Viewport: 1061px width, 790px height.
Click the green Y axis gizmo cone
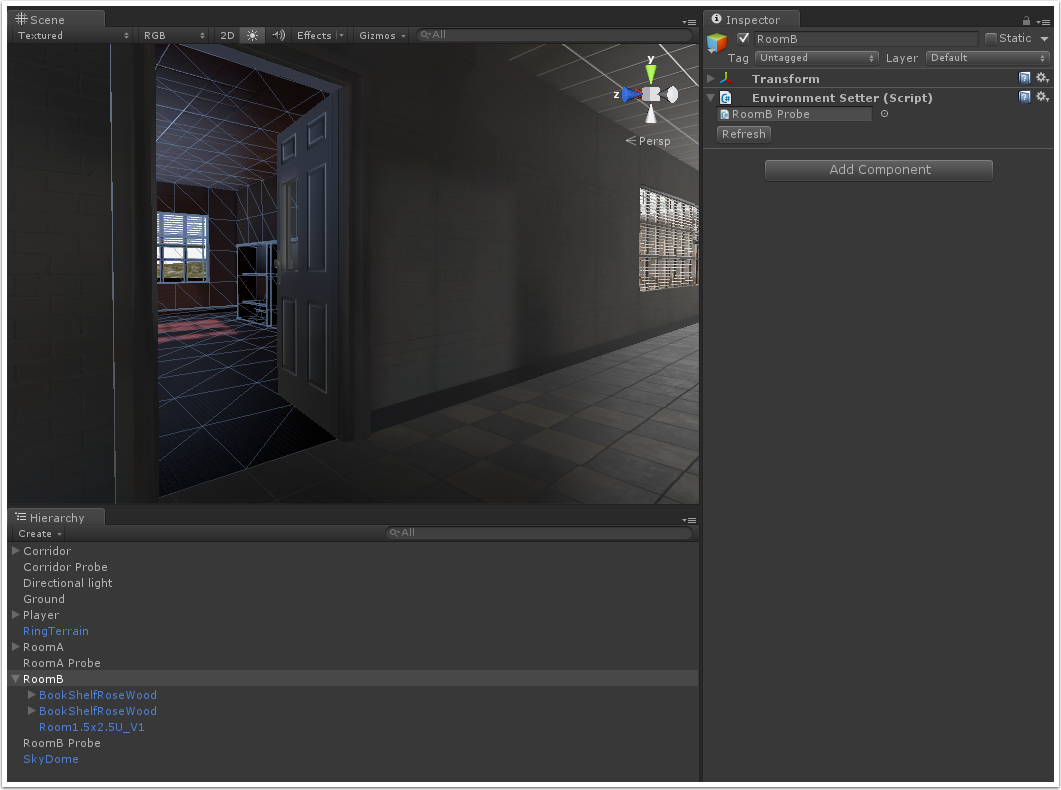[651, 73]
